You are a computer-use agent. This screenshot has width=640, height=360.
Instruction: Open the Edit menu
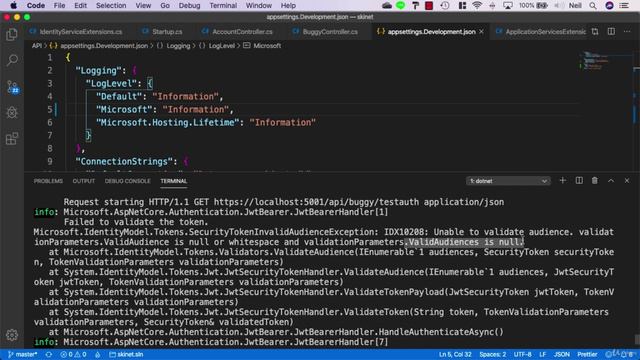click(80, 5)
